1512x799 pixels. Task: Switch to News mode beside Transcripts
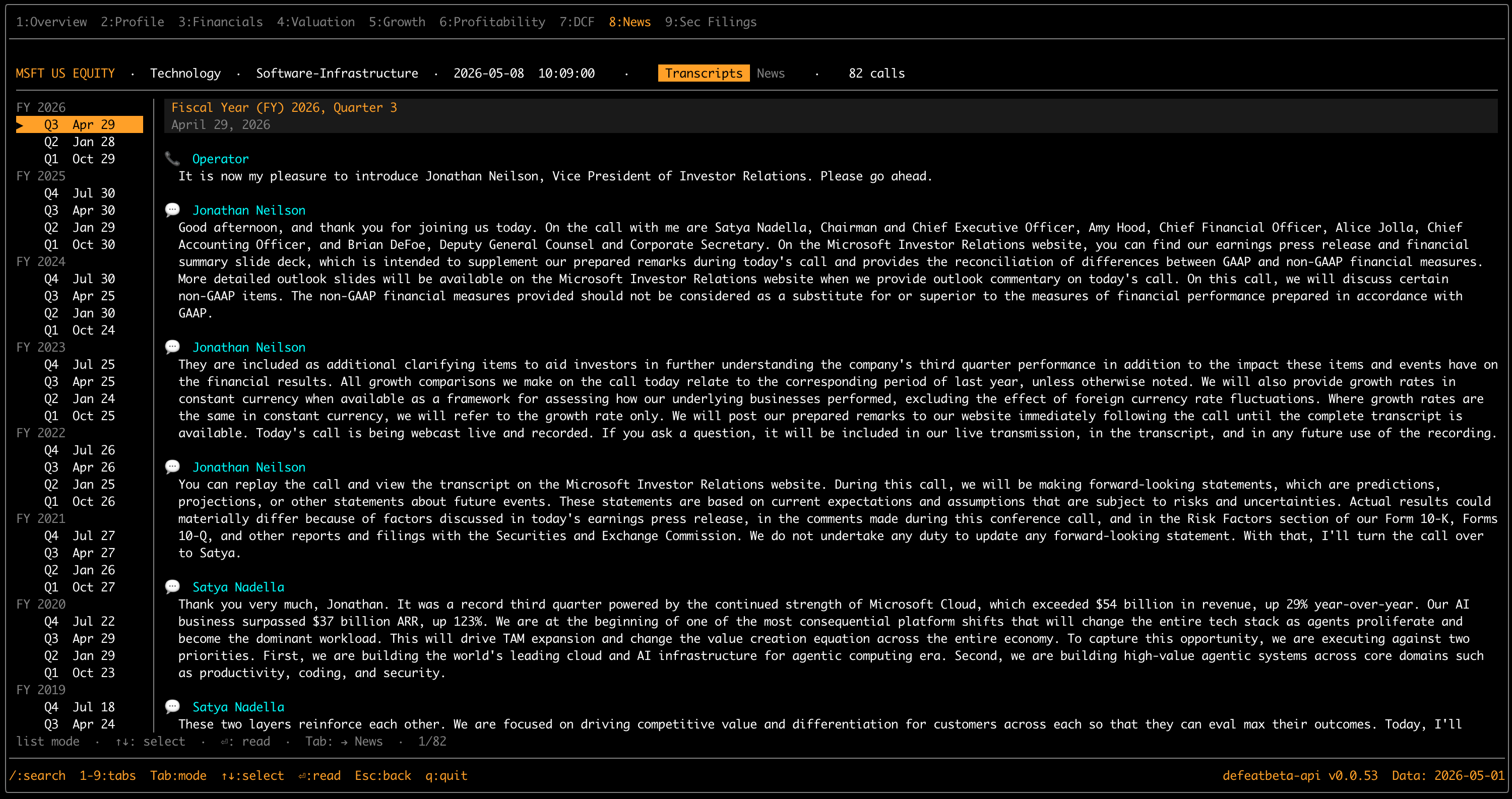[x=771, y=74]
